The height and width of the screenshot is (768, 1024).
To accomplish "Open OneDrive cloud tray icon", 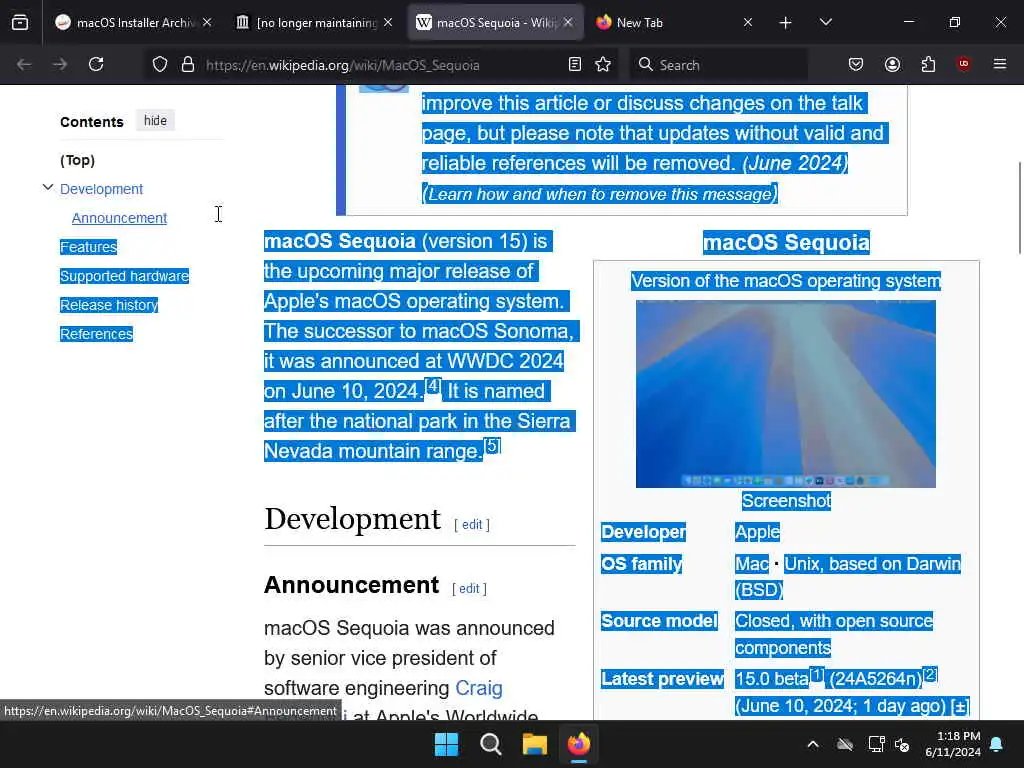I will (845, 744).
